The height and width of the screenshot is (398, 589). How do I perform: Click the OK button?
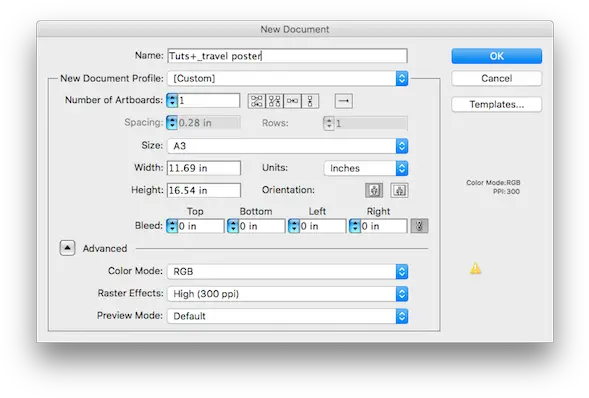497,56
